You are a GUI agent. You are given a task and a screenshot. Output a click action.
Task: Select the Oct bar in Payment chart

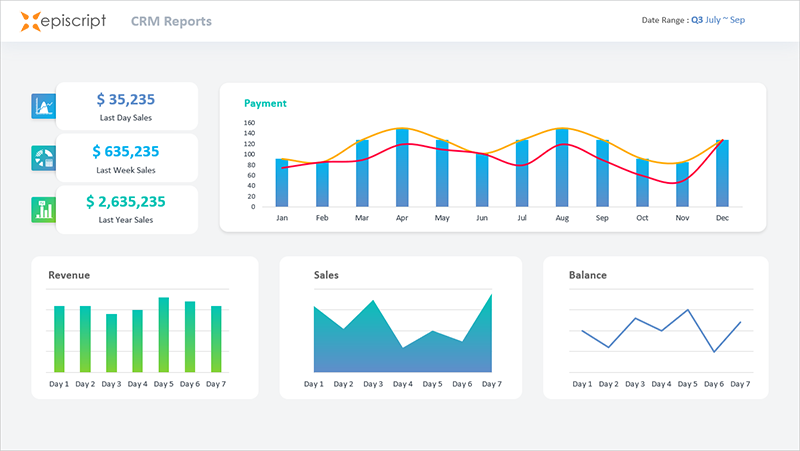(x=642, y=183)
